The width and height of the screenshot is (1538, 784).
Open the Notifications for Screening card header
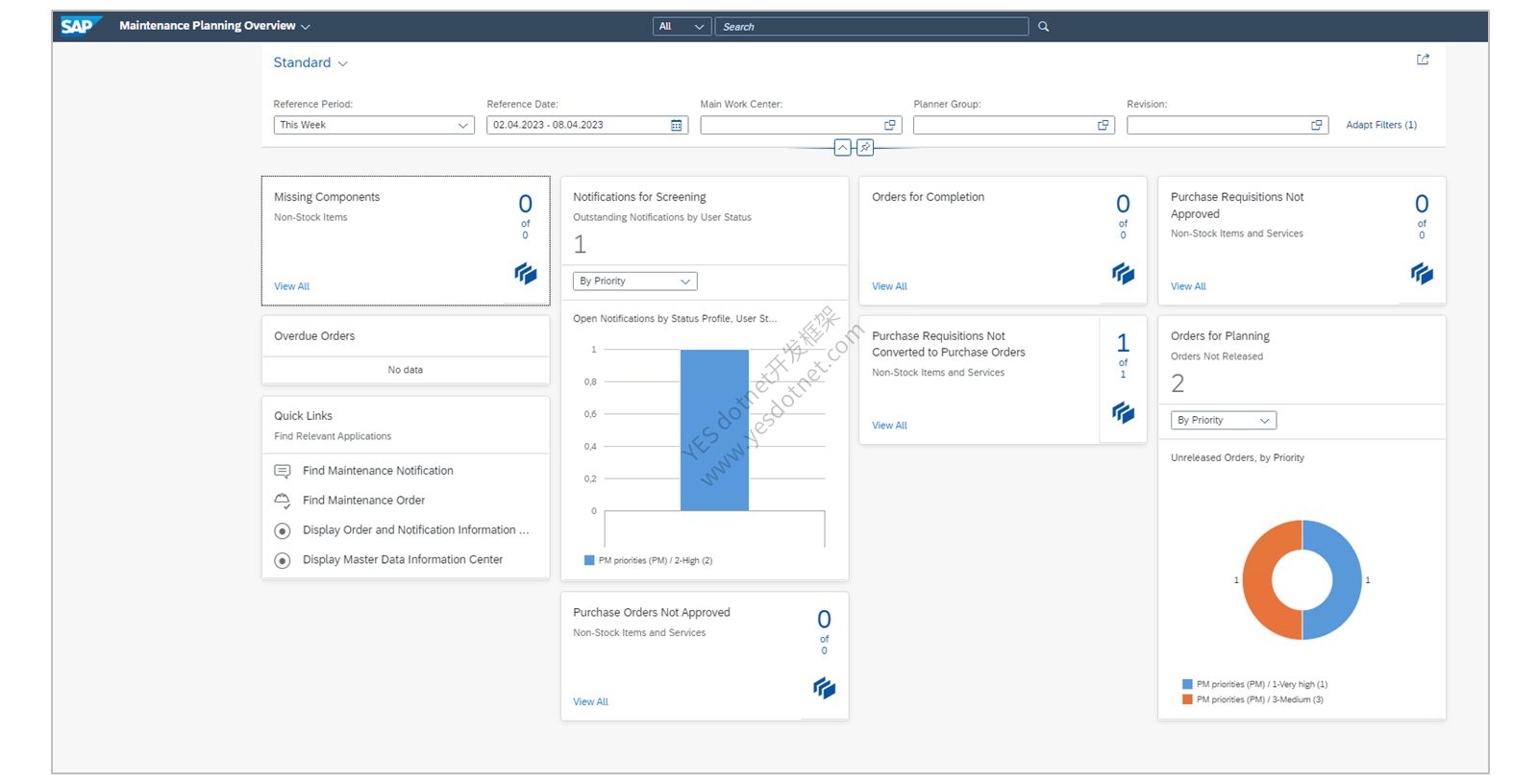pos(705,221)
